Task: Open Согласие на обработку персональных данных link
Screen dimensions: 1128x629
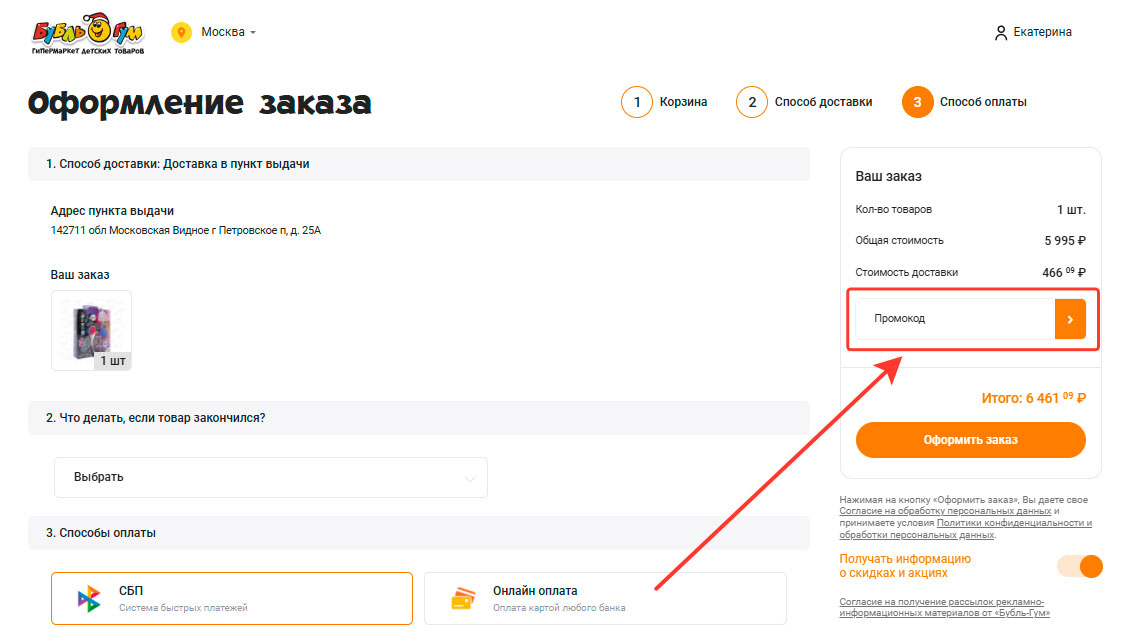Action: pos(945,511)
